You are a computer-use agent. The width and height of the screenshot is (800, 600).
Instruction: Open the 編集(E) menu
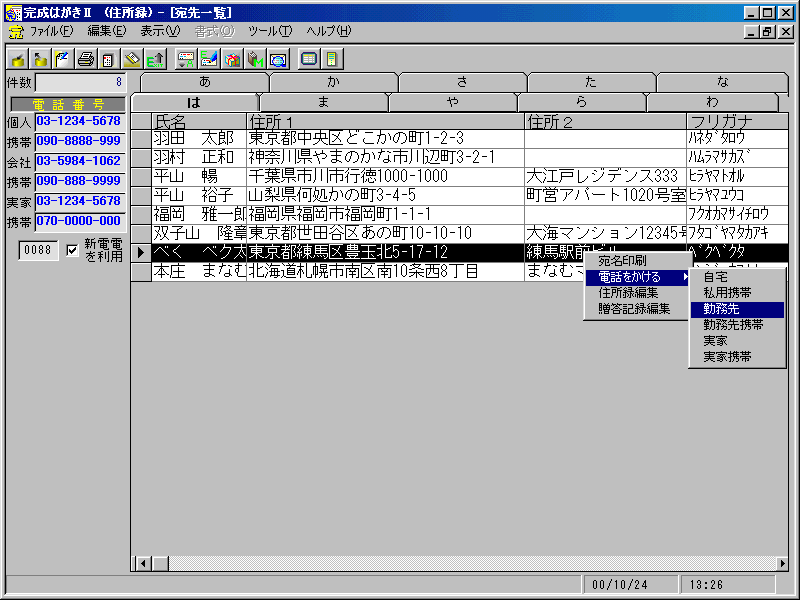point(107,31)
